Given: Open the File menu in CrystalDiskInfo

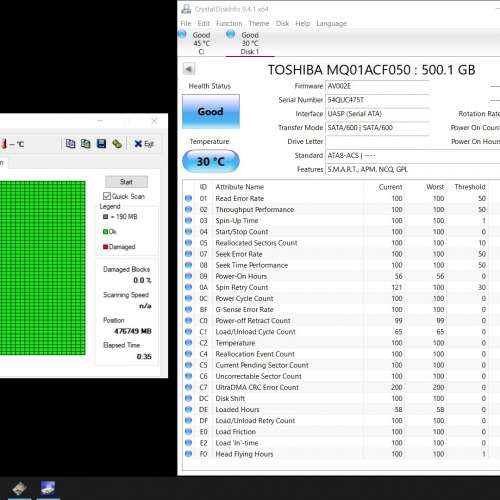Looking at the screenshot, I should 186,23.
